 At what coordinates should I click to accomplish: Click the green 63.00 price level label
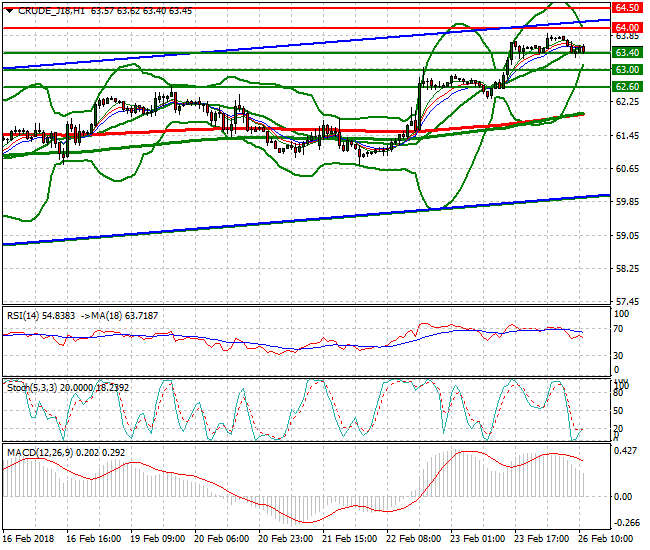pos(627,70)
